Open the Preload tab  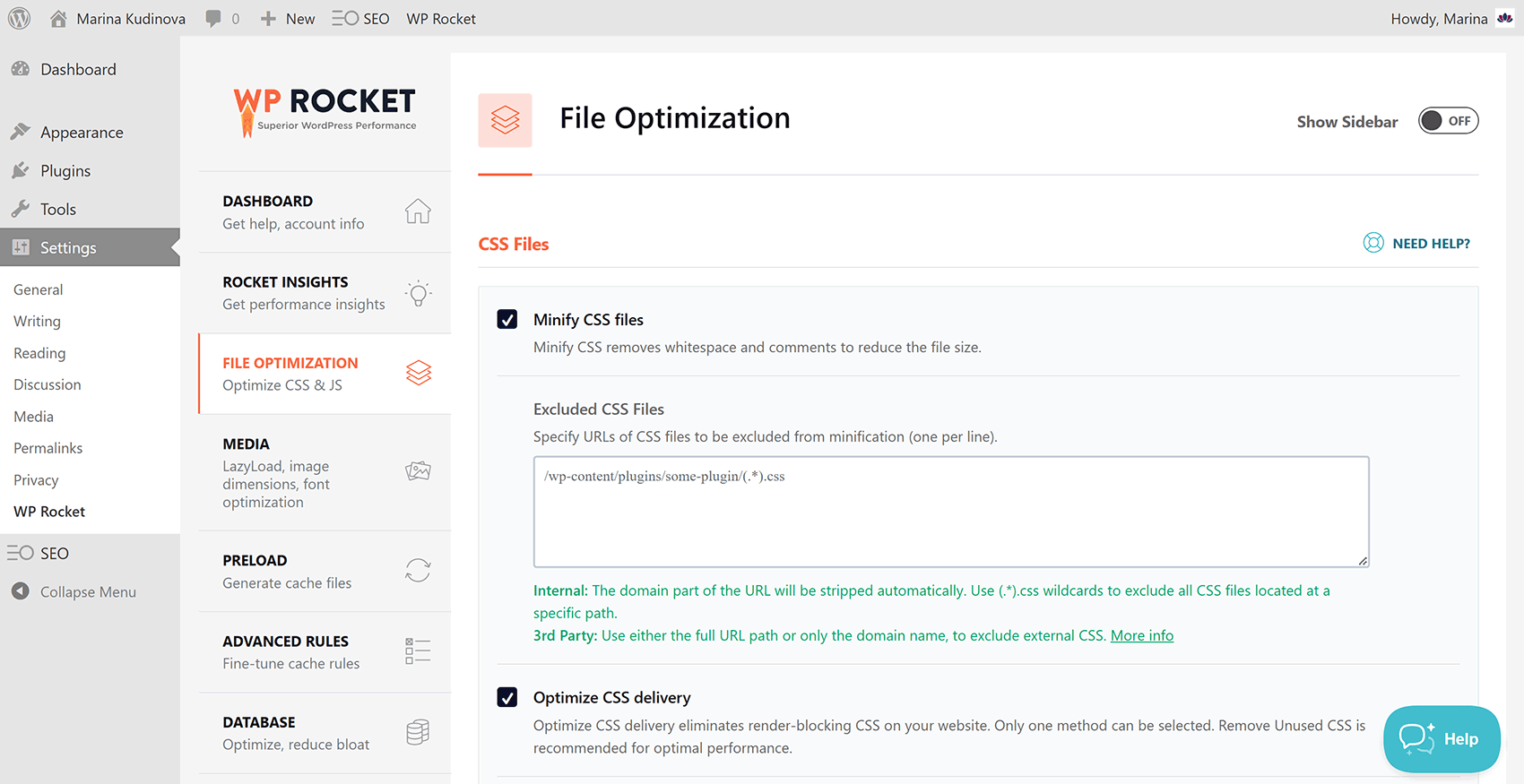(325, 571)
